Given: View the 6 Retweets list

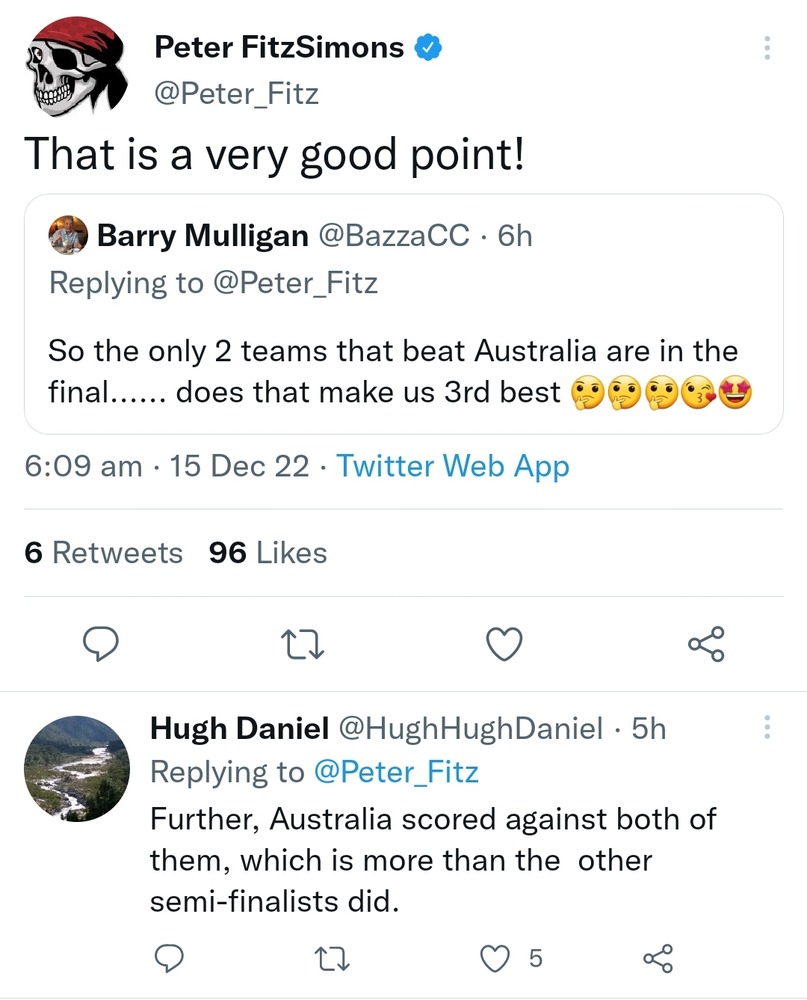Looking at the screenshot, I should tap(104, 552).
